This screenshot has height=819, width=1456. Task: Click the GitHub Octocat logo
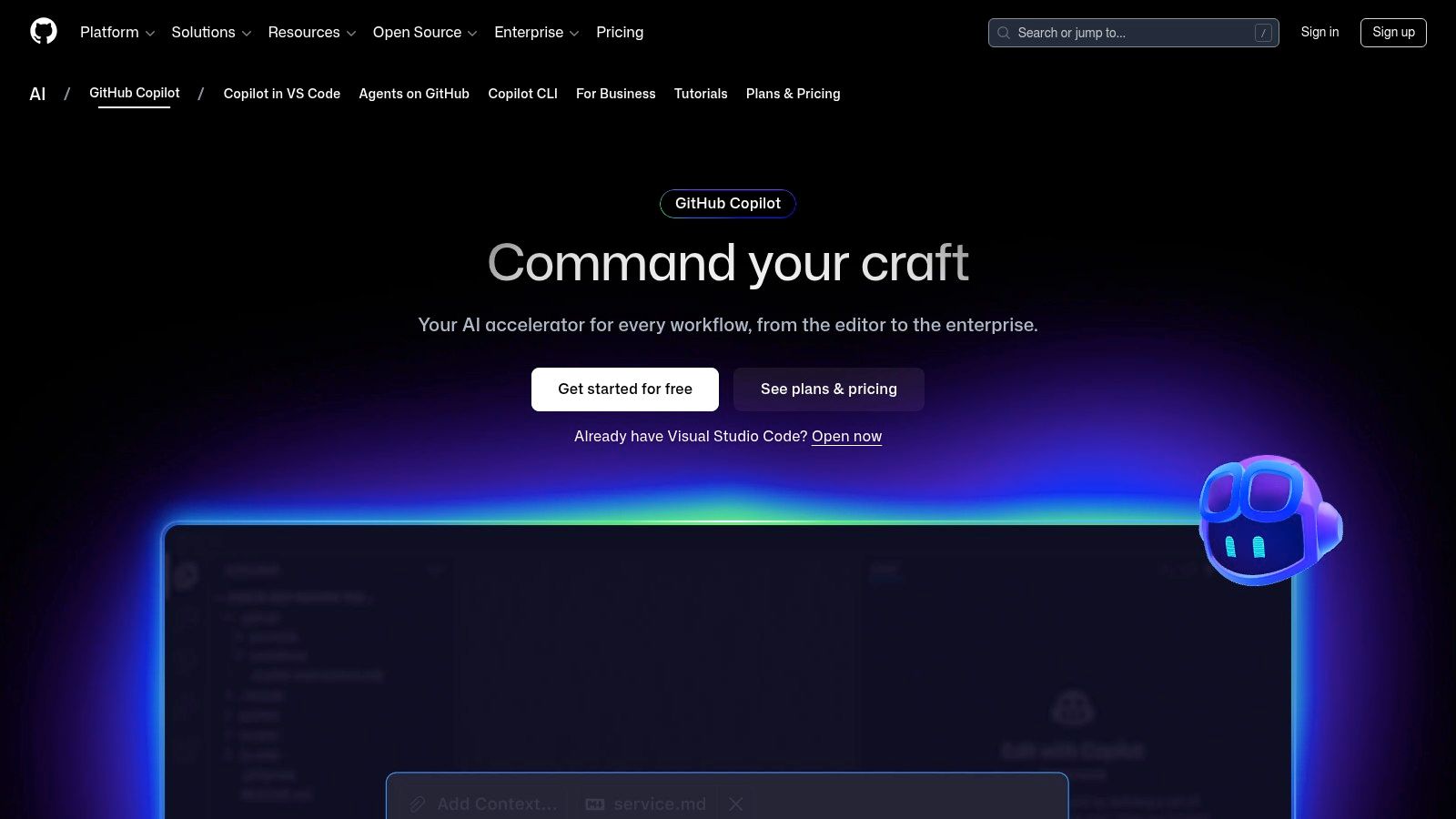tap(44, 32)
